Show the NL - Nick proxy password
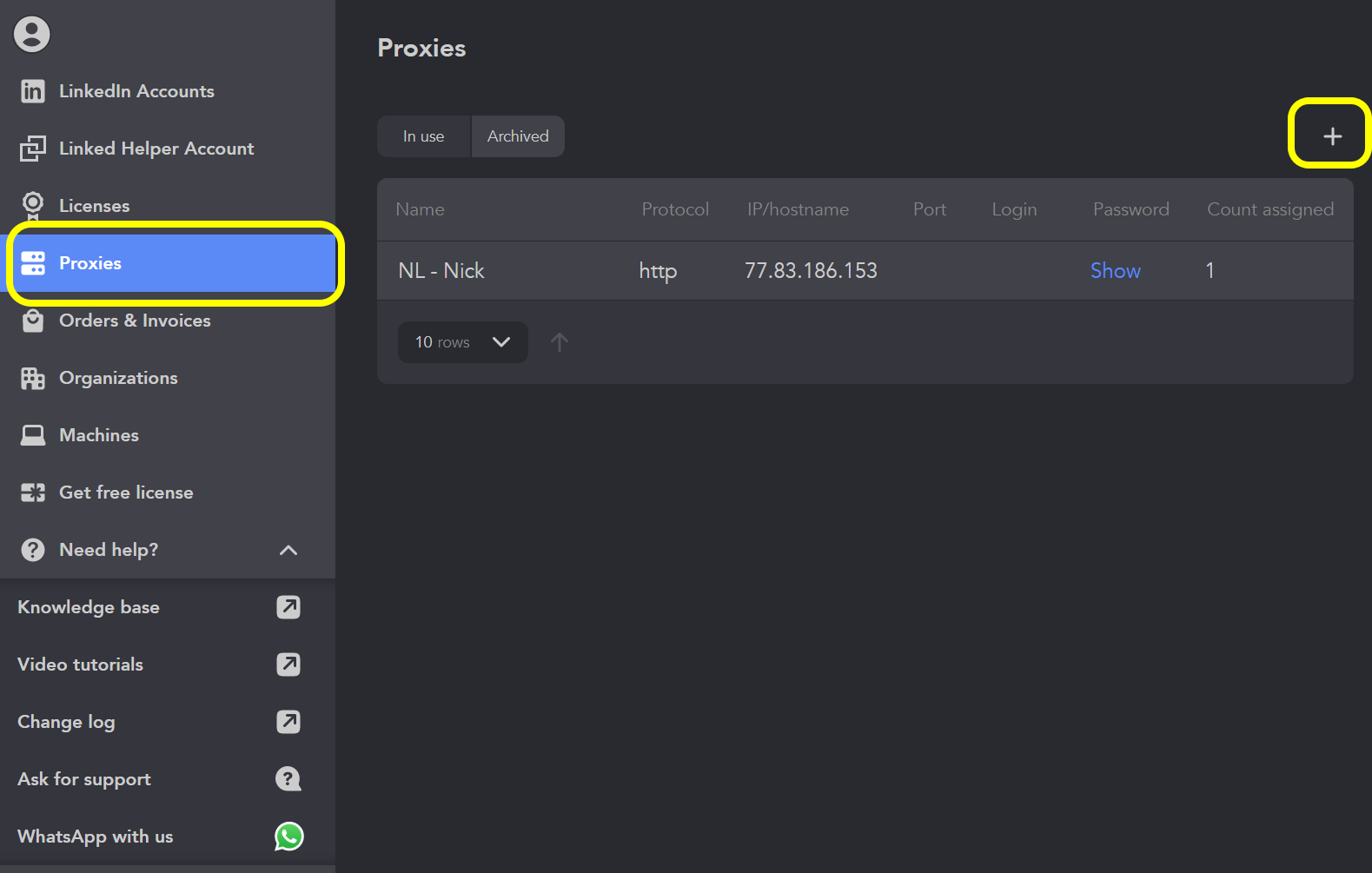The image size is (1372, 873). click(1116, 271)
